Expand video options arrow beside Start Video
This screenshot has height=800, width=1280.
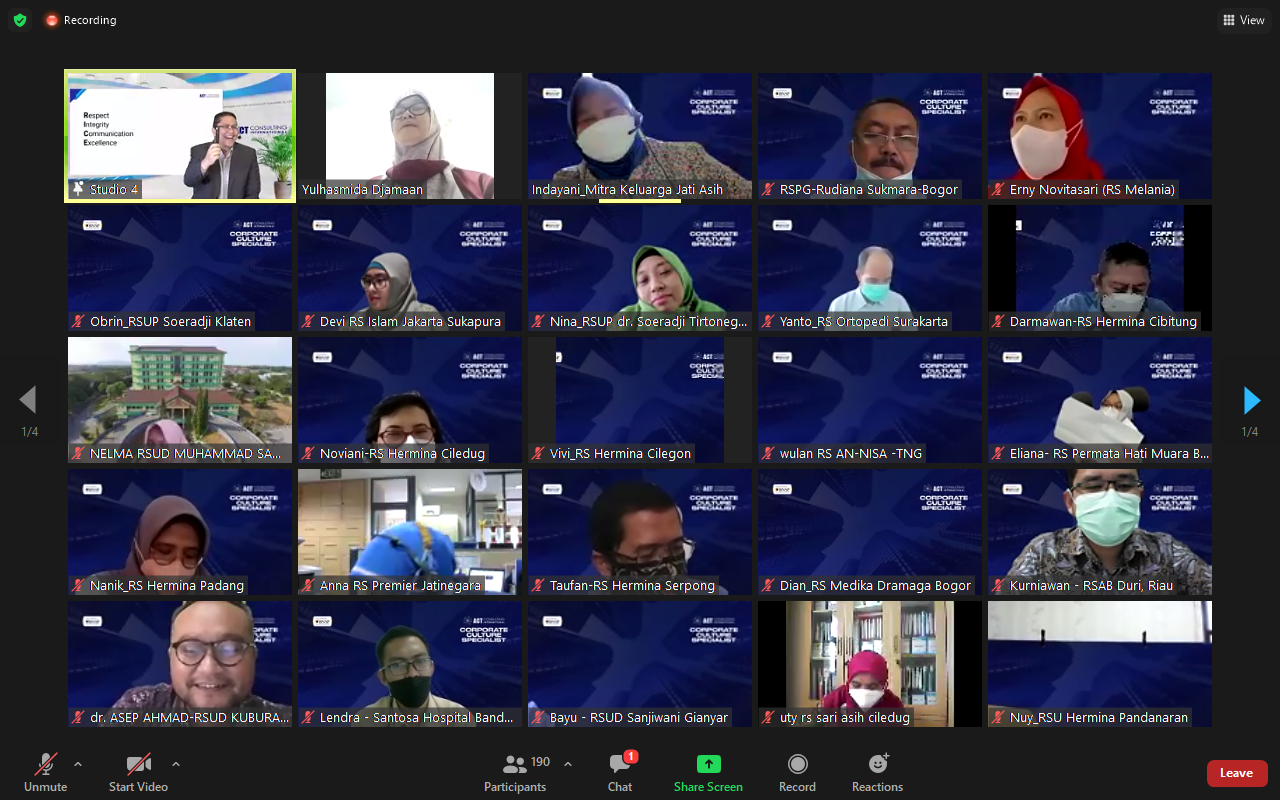(176, 764)
